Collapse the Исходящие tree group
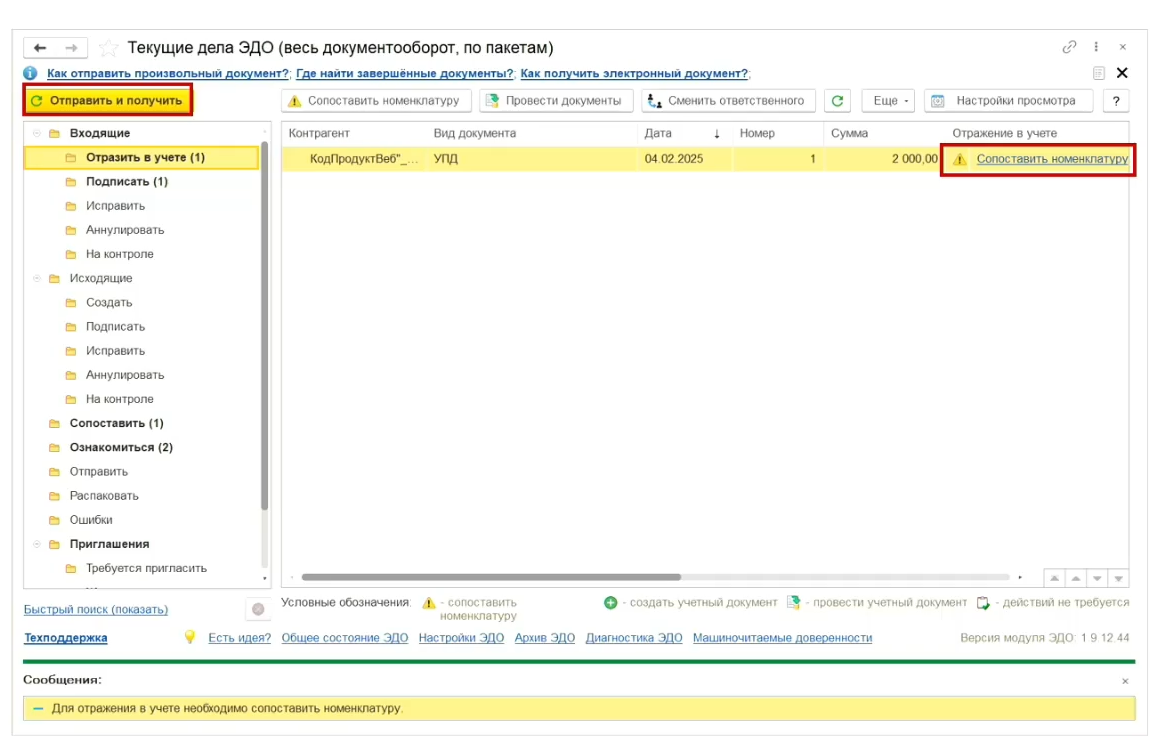Image resolution: width=1165 pixels, height=737 pixels. (x=37, y=278)
